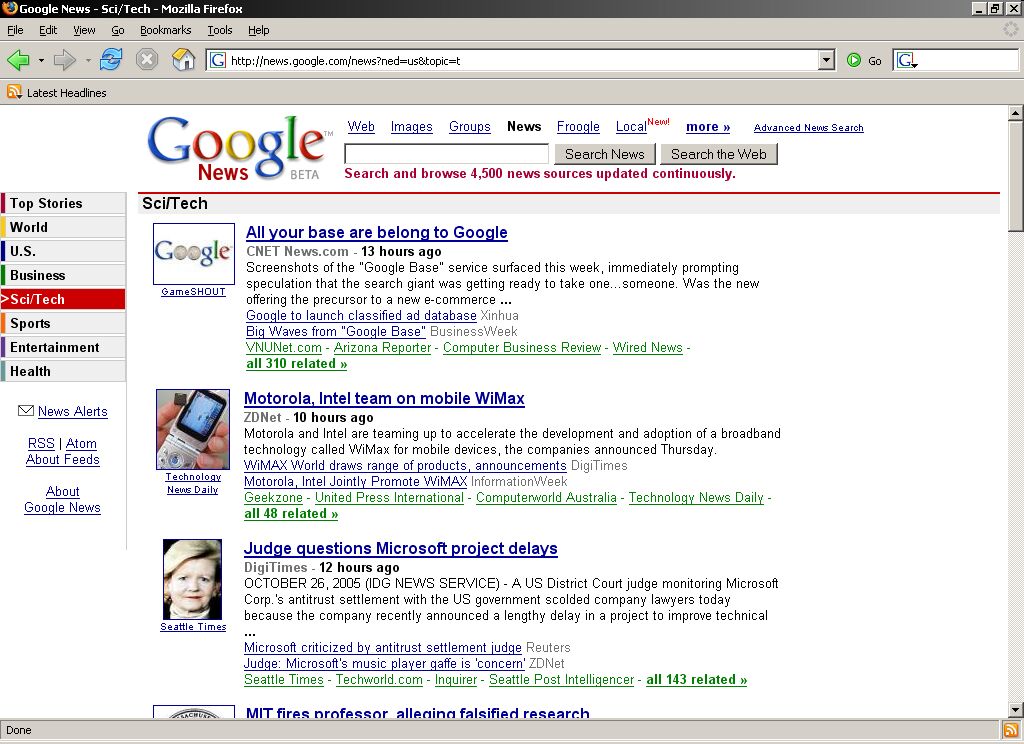The height and width of the screenshot is (744, 1024).
Task: Click the mobile phone story thumbnail
Action: pos(193,429)
